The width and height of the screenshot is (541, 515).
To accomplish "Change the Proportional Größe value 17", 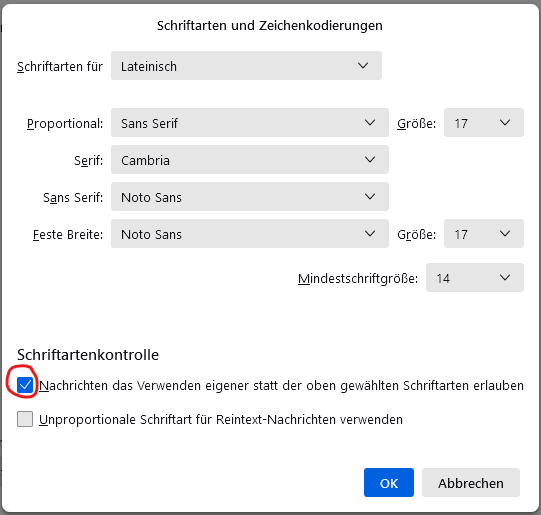I will pyautogui.click(x=484, y=123).
